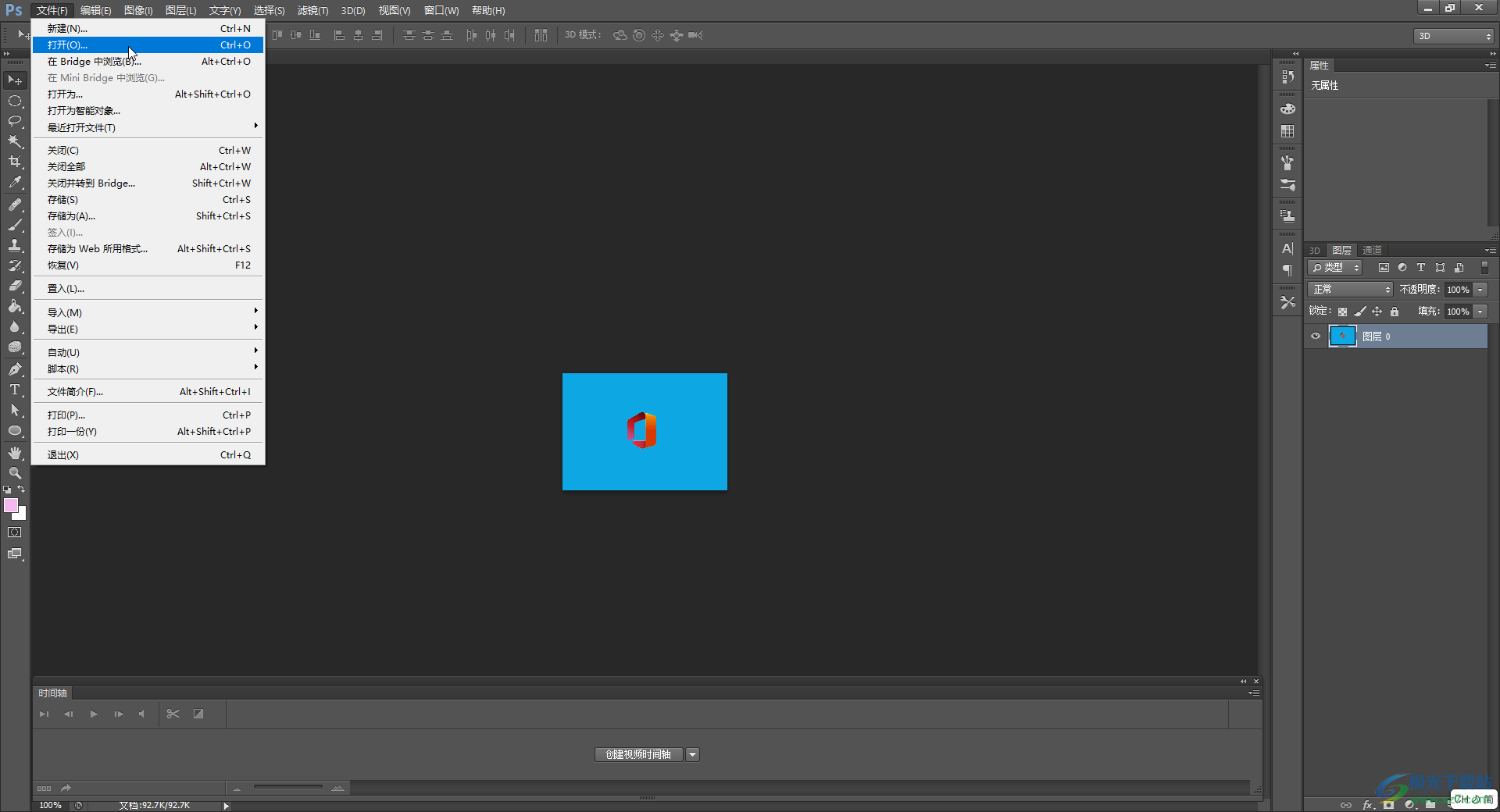Select the Elliptical Marquee tool
Image resolution: width=1500 pixels, height=812 pixels.
pos(15,101)
